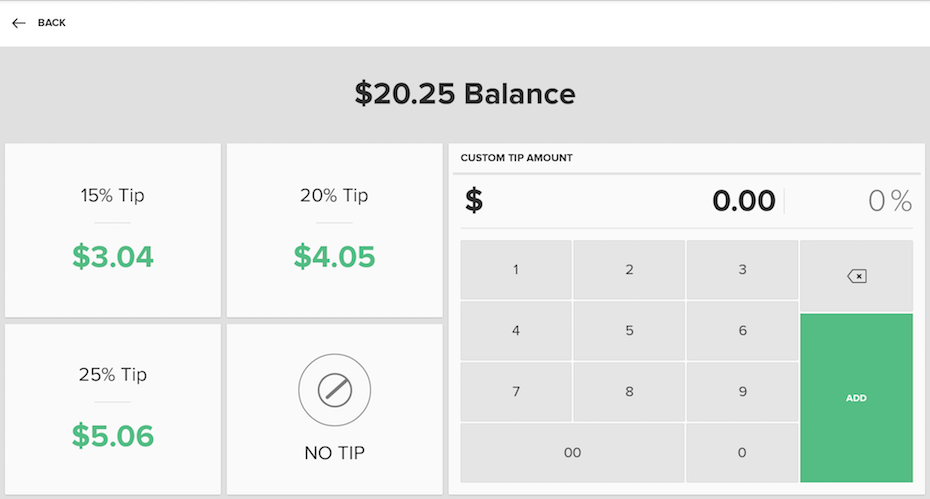Enter digit 7 on the keypad
Image resolution: width=930 pixels, height=499 pixels.
(x=516, y=392)
